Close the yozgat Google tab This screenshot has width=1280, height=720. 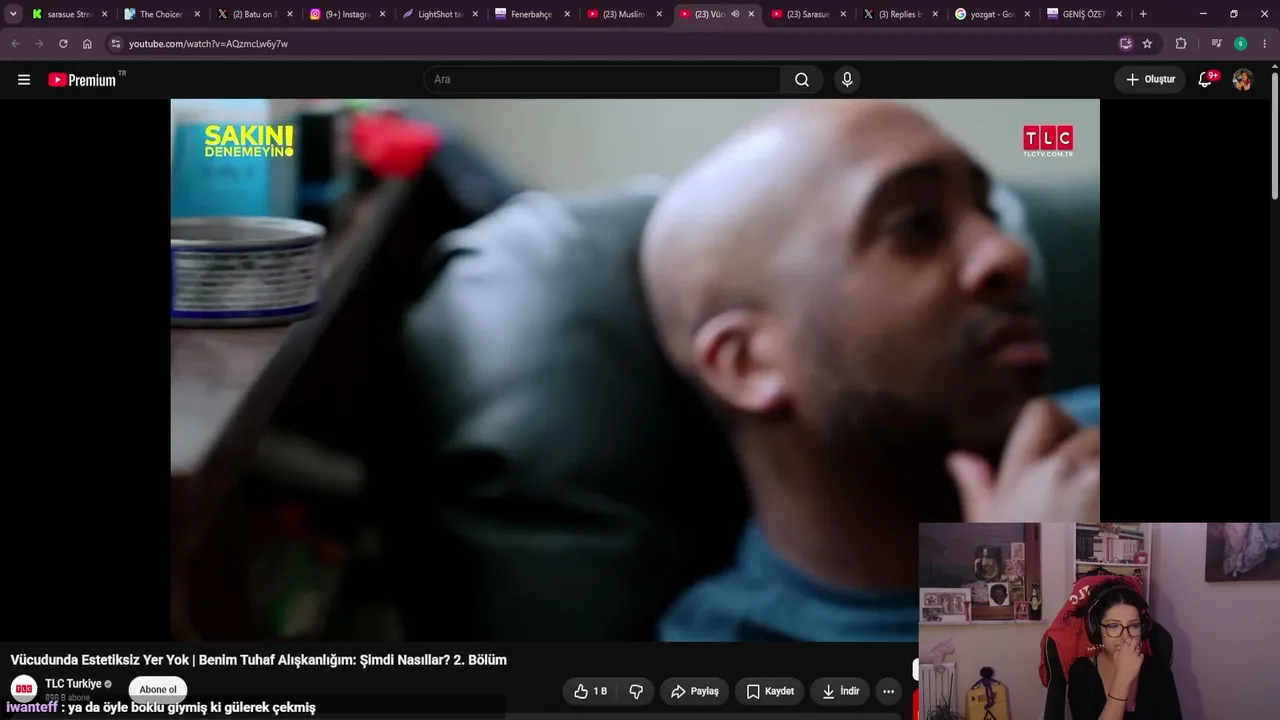[x=1027, y=14]
